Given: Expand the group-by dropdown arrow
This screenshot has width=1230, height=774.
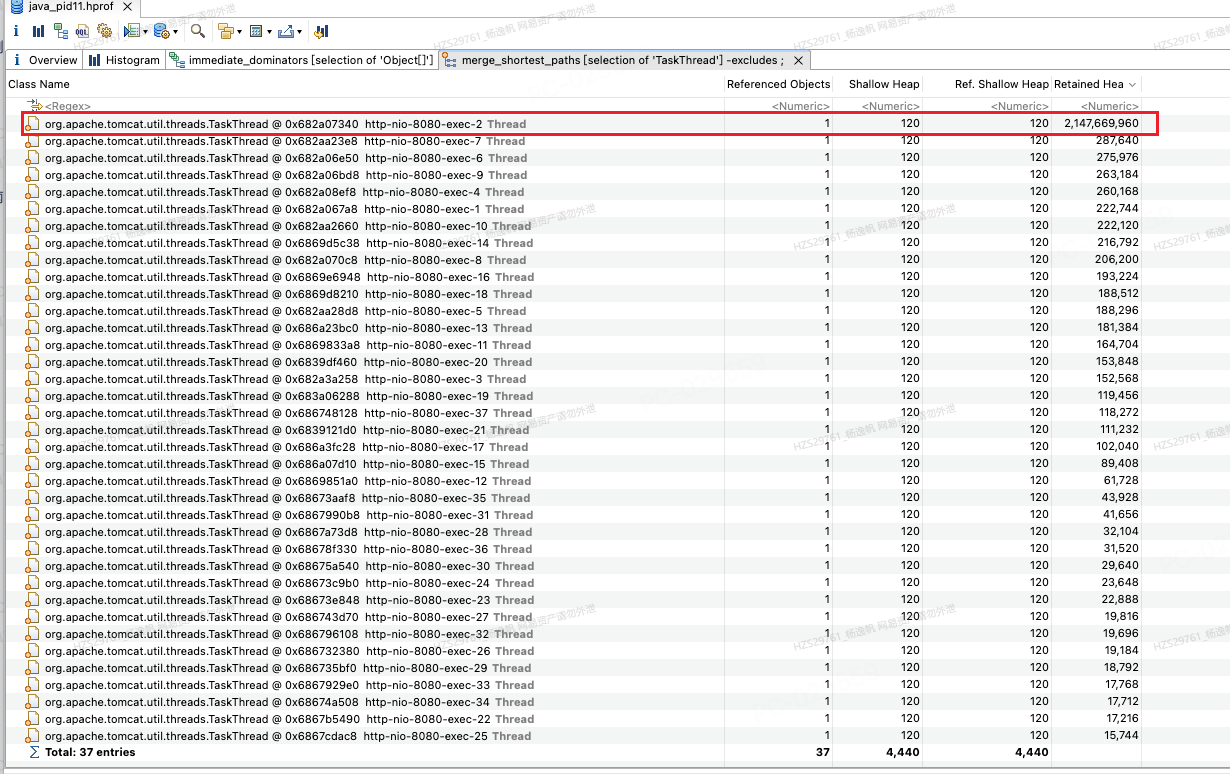Looking at the screenshot, I should [239, 32].
